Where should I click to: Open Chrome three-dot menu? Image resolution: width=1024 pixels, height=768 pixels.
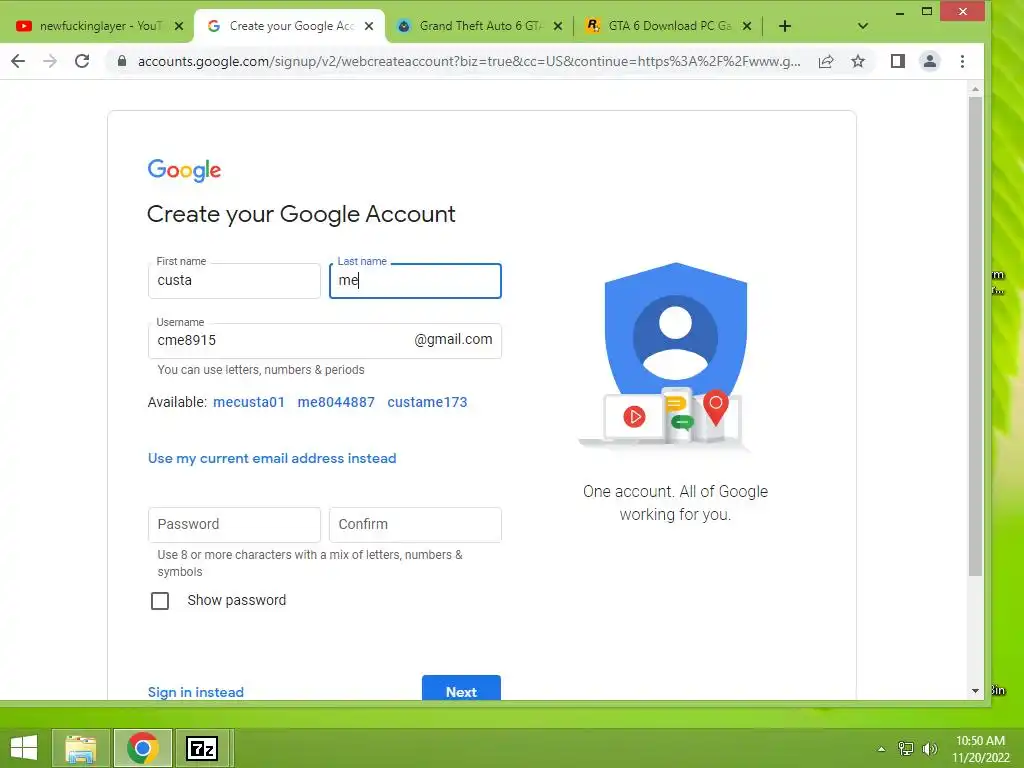coord(962,61)
